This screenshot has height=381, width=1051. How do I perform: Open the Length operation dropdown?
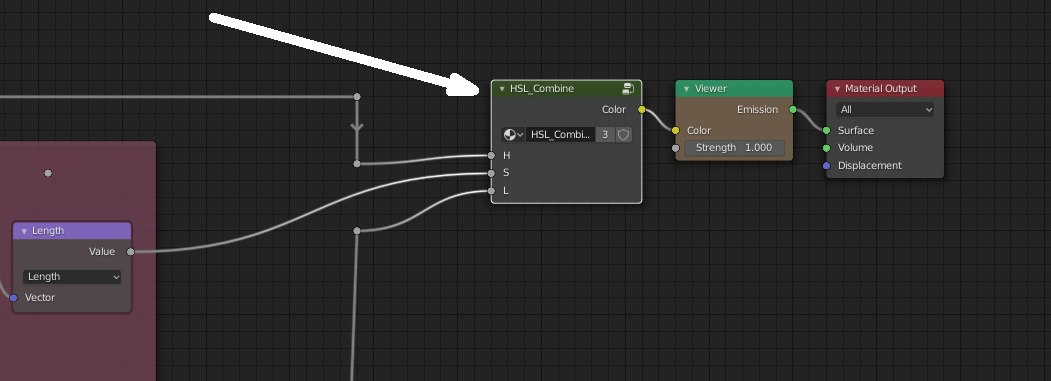pos(72,276)
